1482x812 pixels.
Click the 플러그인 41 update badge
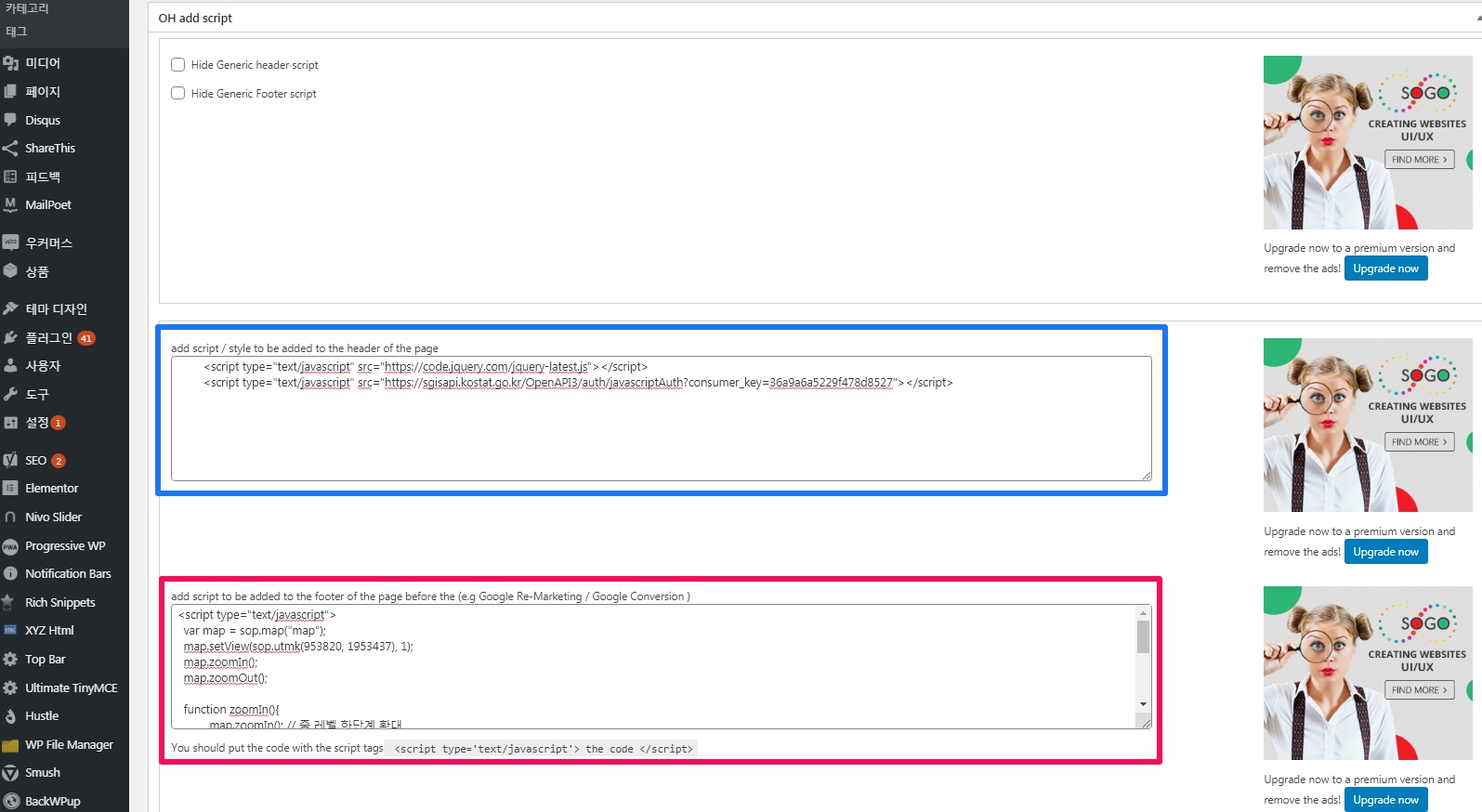(85, 338)
